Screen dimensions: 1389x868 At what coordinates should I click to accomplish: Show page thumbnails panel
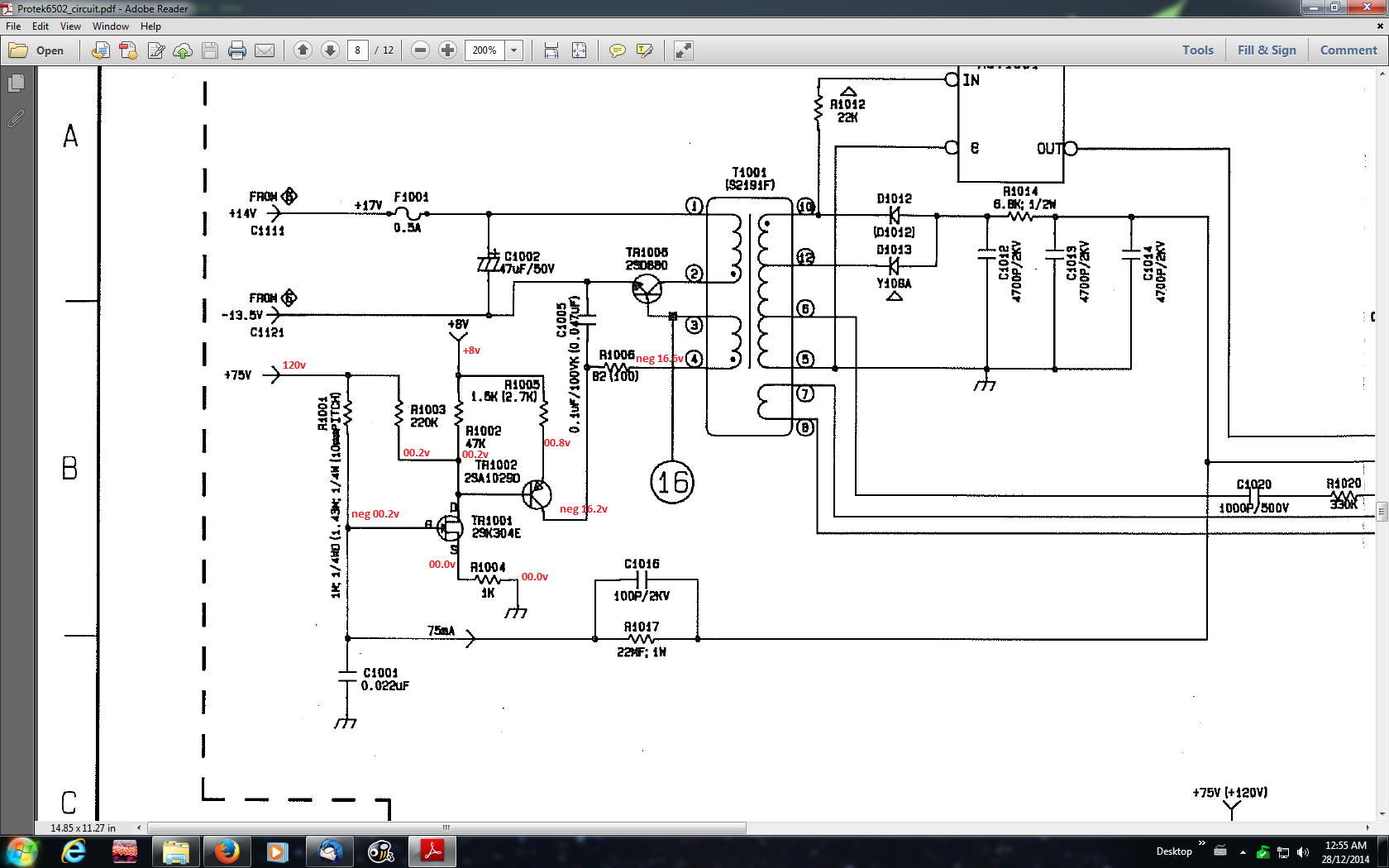pyautogui.click(x=16, y=83)
